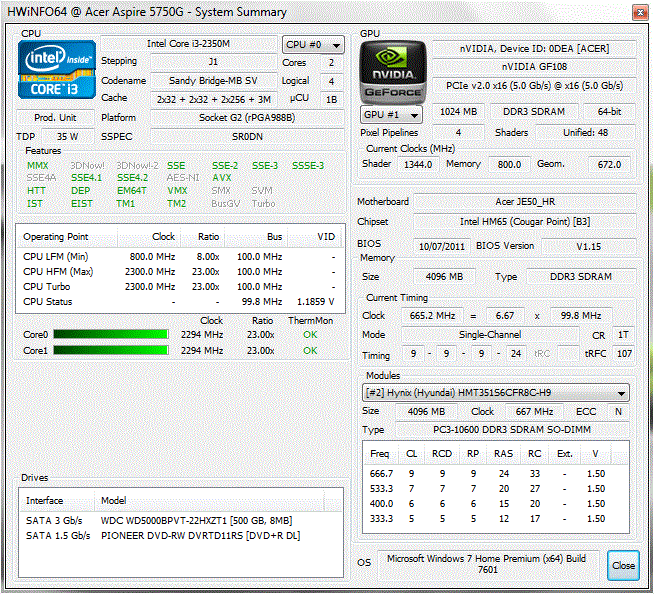Click the Freq timing table header

(380, 453)
